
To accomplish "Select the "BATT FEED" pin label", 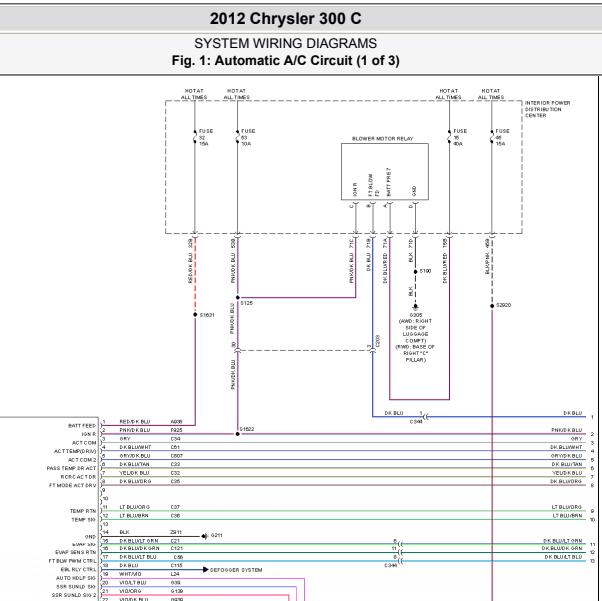I will (82, 426).
